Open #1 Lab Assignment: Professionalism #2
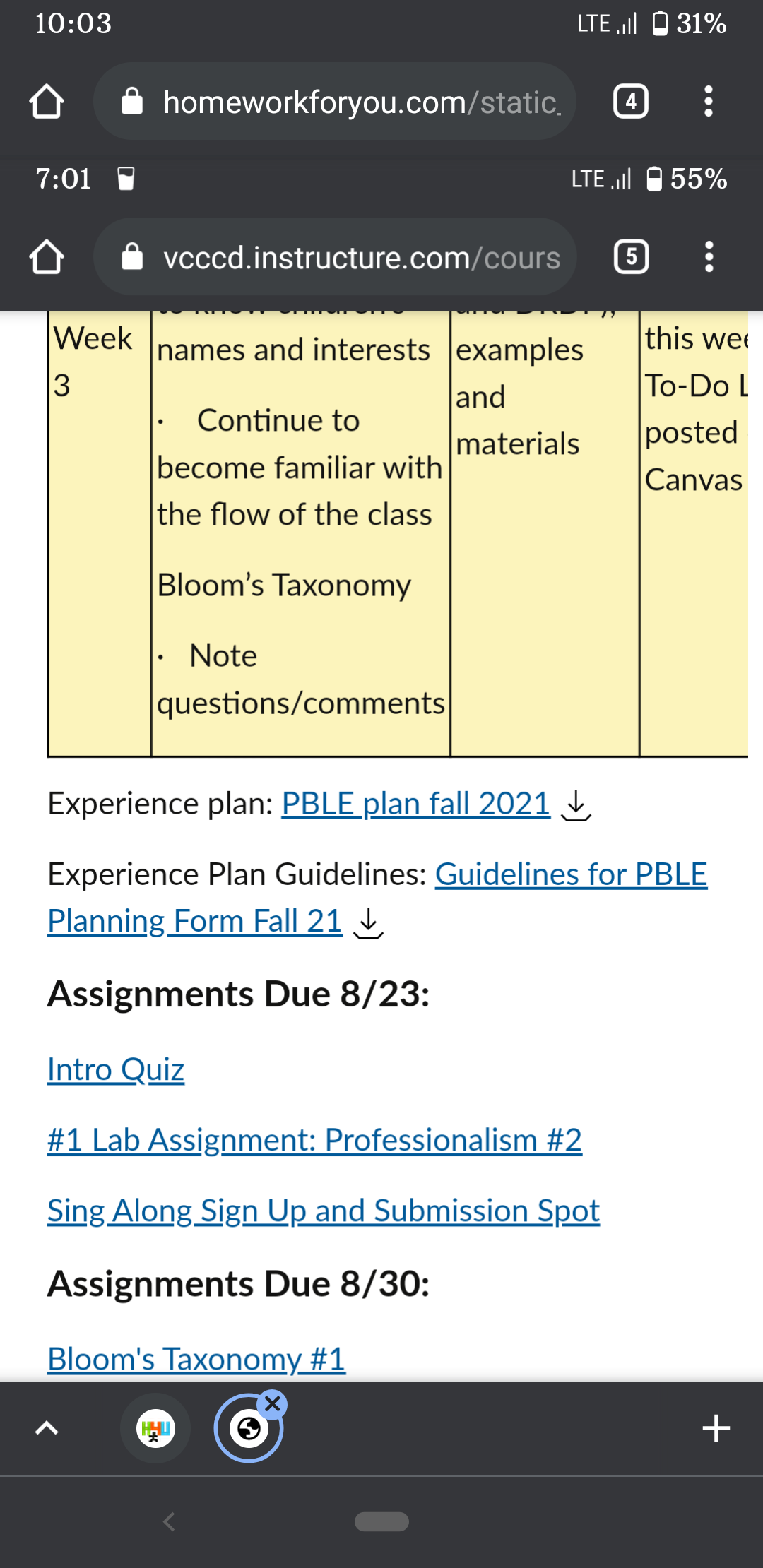Image resolution: width=763 pixels, height=1568 pixels. tap(314, 1140)
